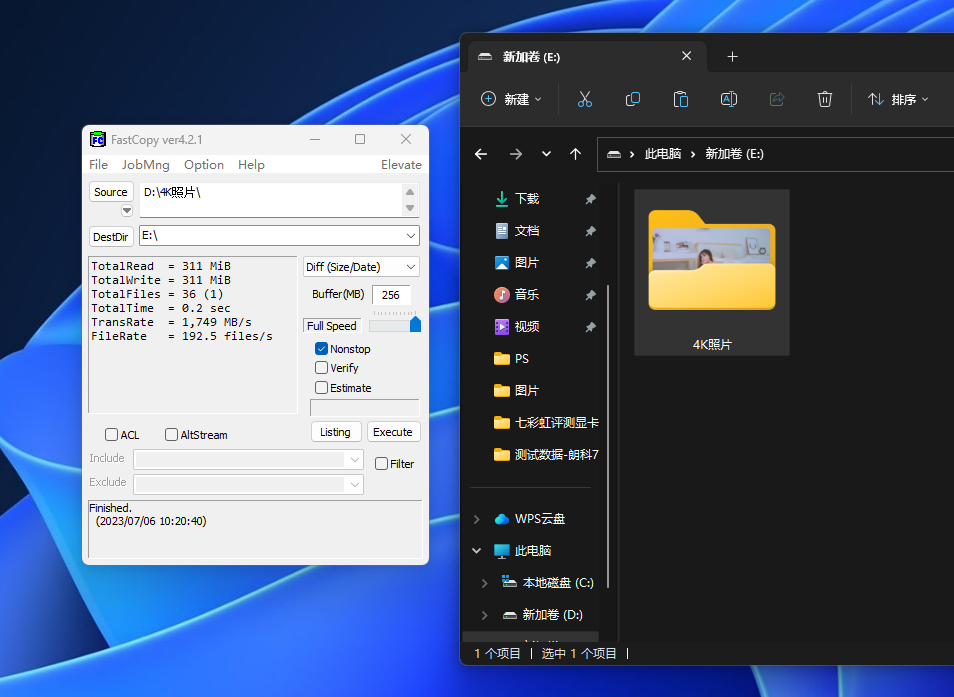Open the pinned 图片 library in sidebar
The height and width of the screenshot is (697, 954).
[x=527, y=263]
